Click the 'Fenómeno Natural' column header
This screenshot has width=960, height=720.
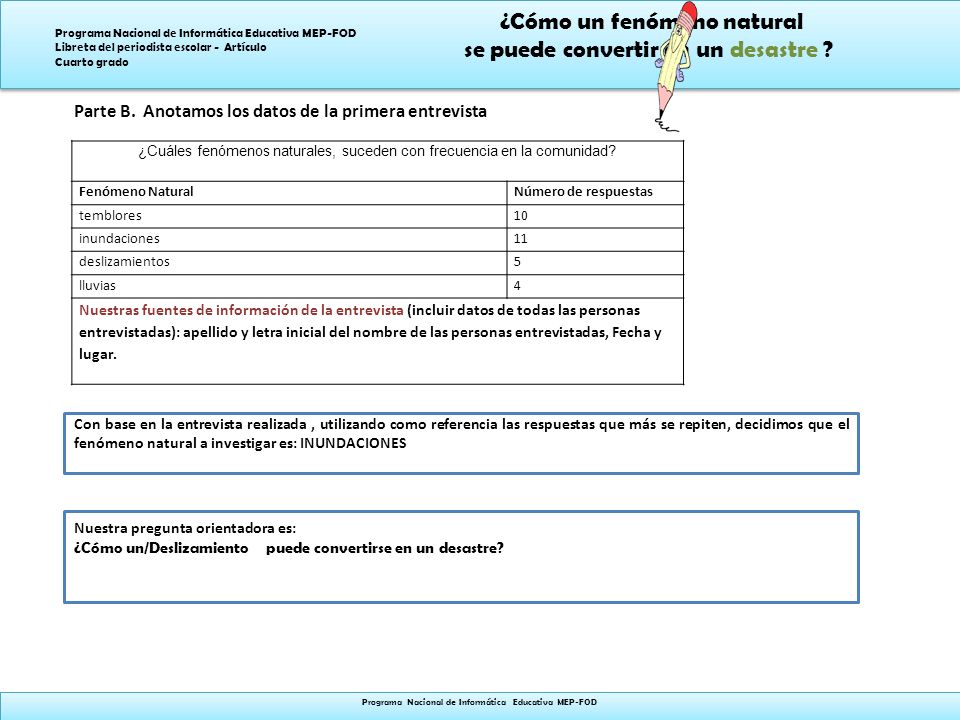click(x=136, y=192)
